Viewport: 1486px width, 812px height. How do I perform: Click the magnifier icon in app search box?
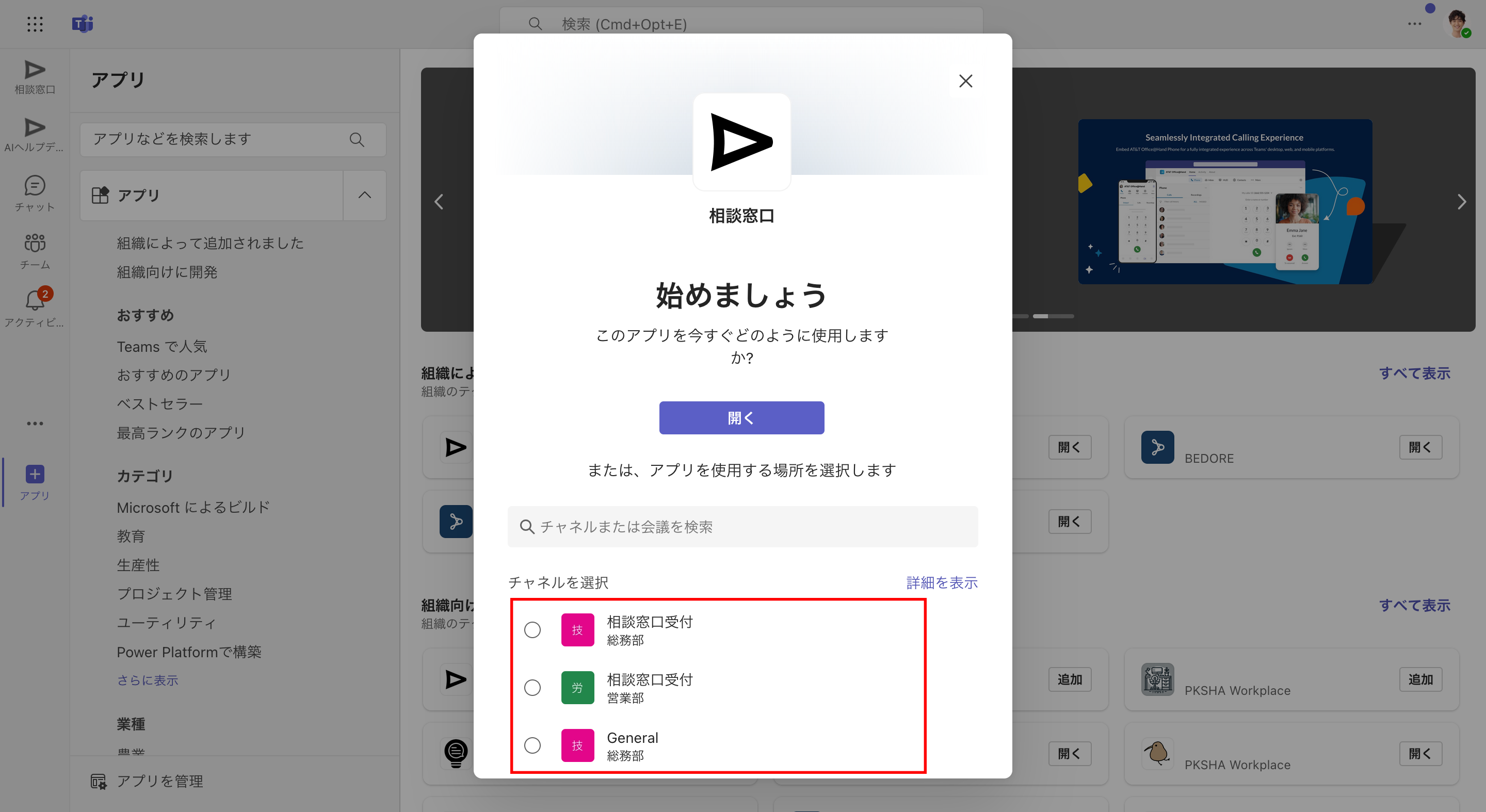(357, 140)
